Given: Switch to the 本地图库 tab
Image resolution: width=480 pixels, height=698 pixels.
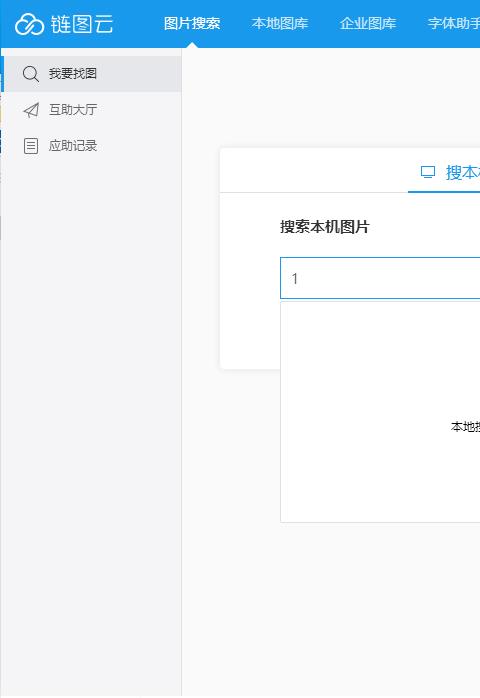Looking at the screenshot, I should tap(280, 24).
